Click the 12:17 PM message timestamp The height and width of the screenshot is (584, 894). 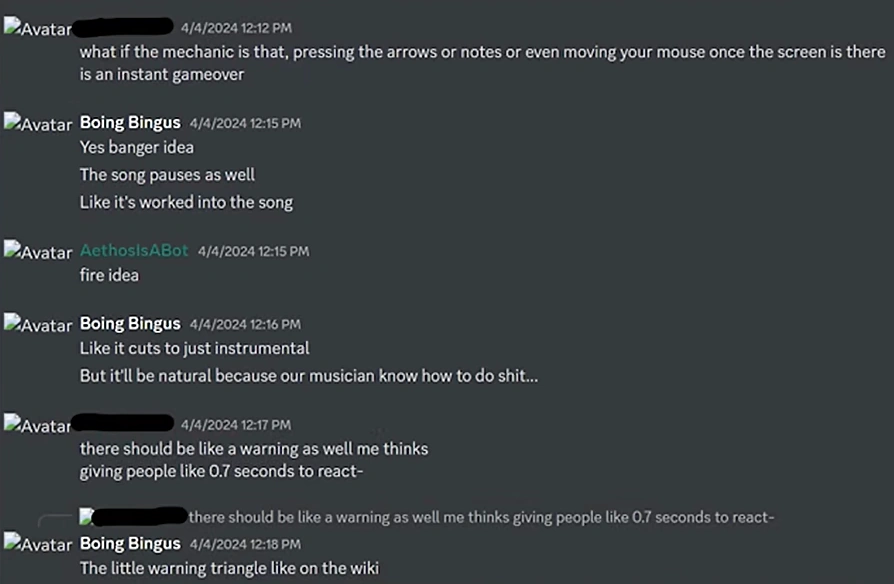(x=236, y=425)
